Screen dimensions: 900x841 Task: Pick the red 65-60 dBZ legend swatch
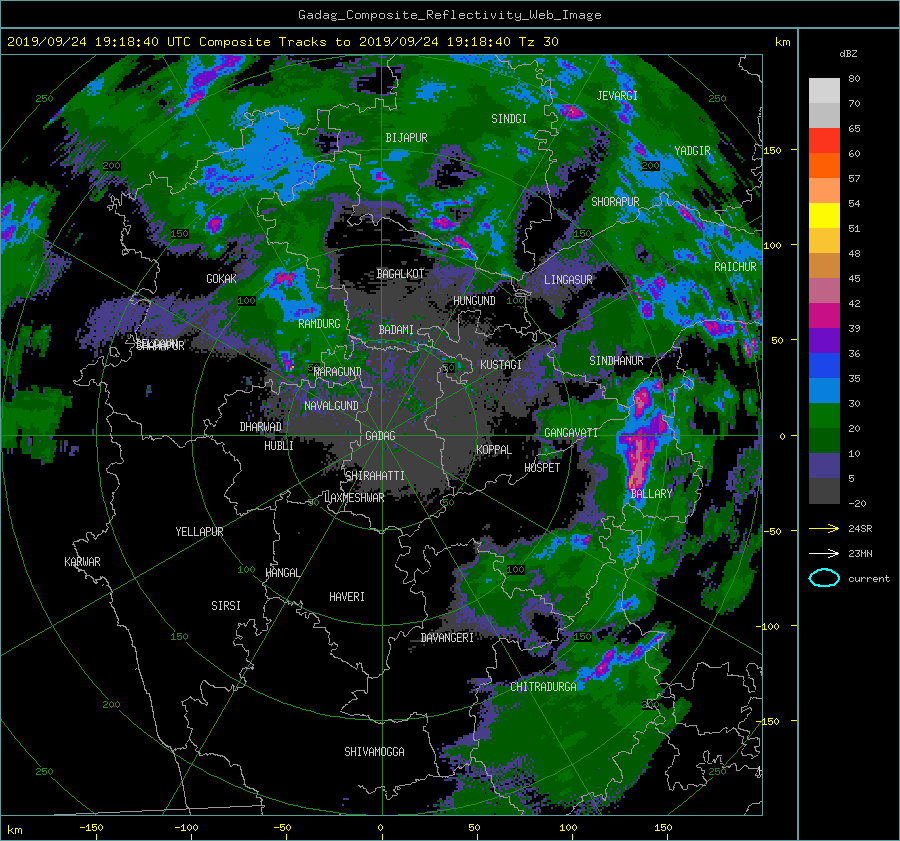coord(824,140)
